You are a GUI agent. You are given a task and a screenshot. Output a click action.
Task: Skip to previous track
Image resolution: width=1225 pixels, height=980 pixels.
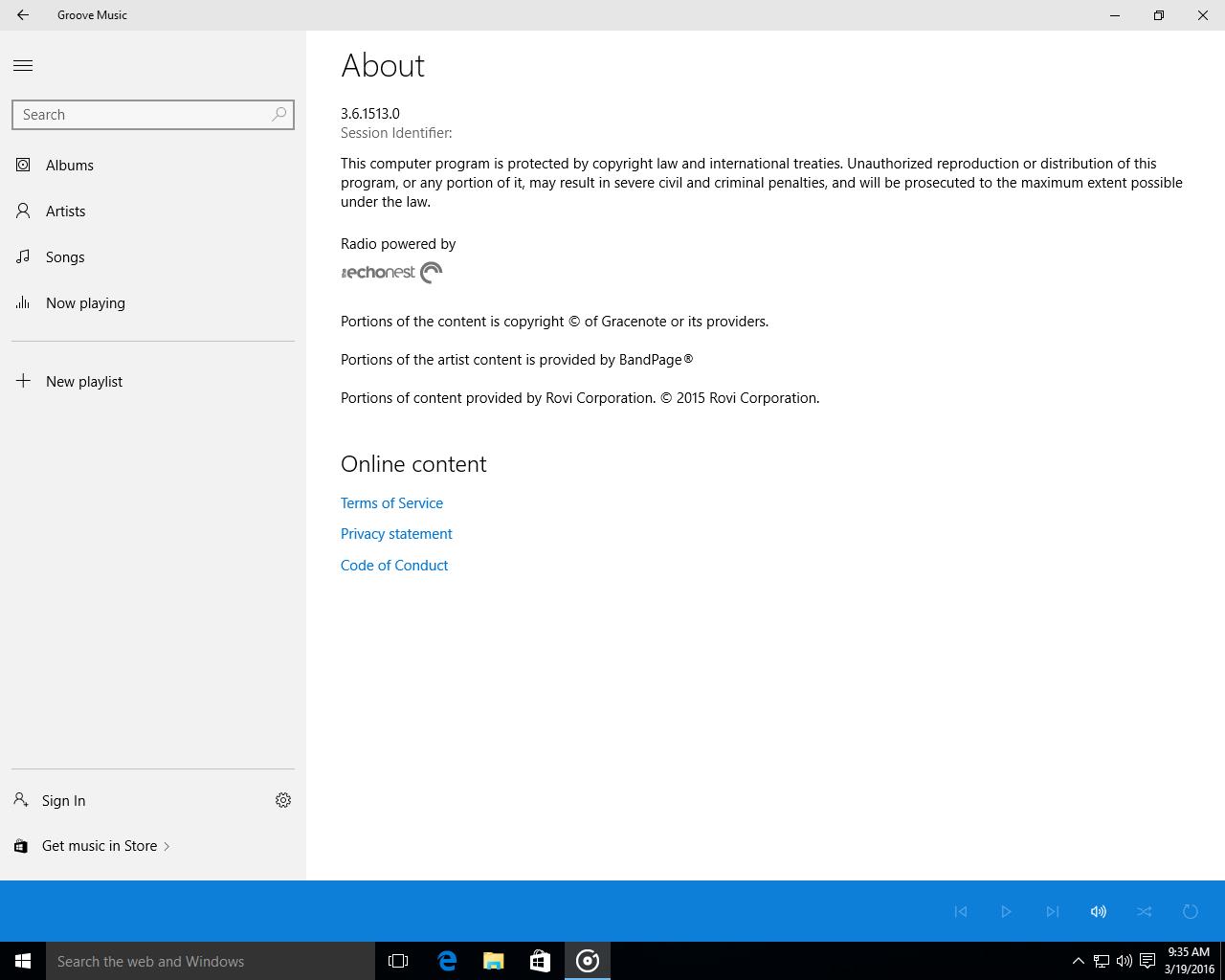(961, 911)
